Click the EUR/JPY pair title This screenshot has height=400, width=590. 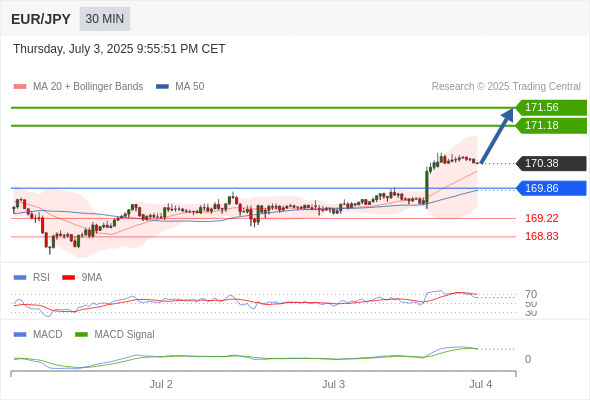point(41,19)
